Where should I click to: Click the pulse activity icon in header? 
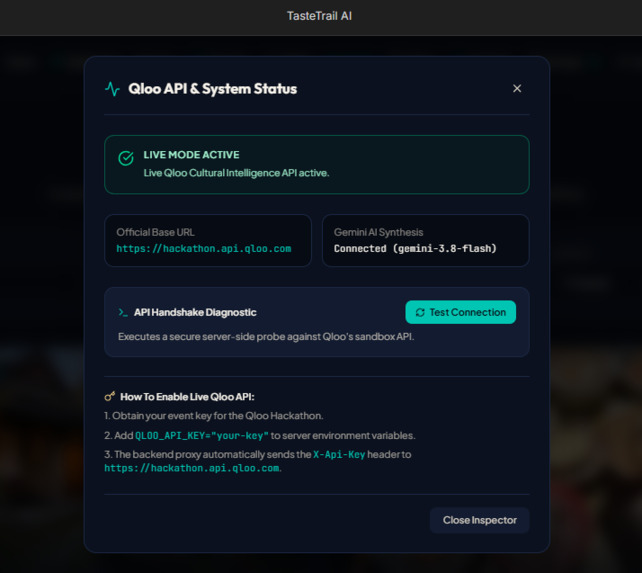point(112,89)
